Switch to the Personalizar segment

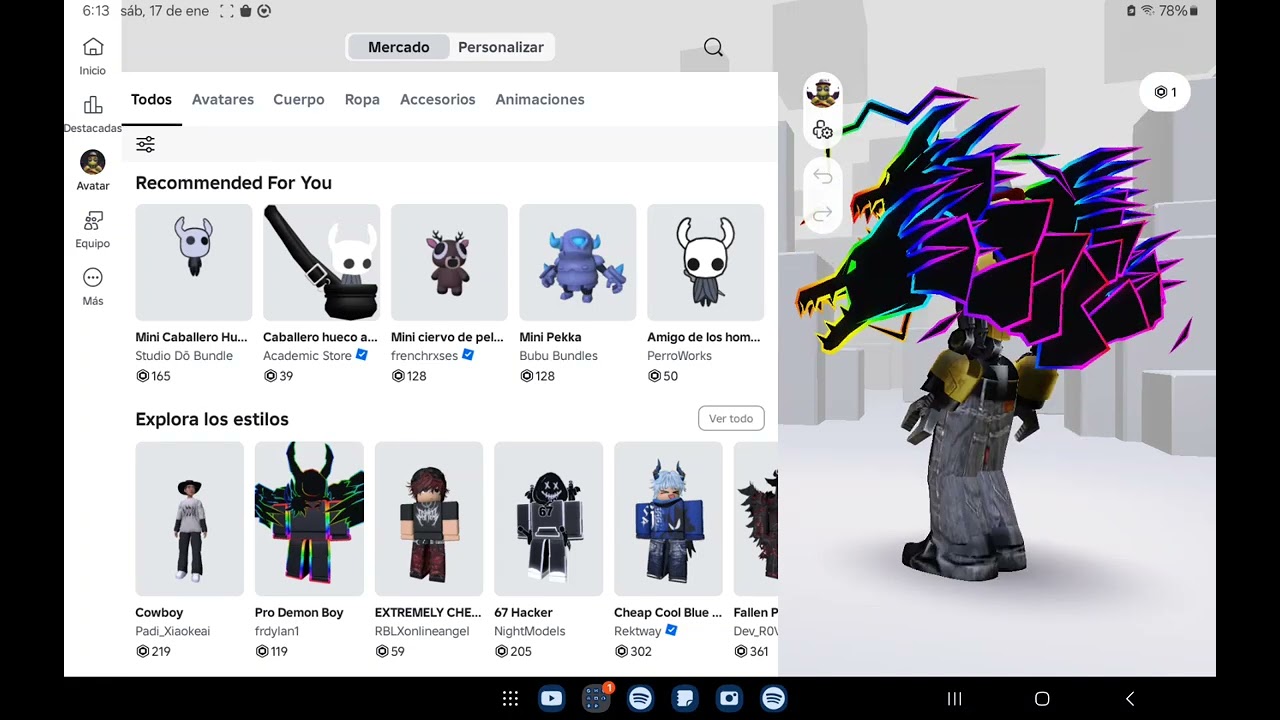point(501,47)
